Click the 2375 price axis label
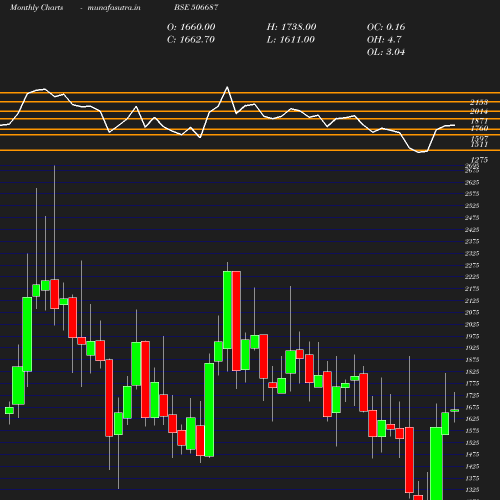 [x=472, y=241]
